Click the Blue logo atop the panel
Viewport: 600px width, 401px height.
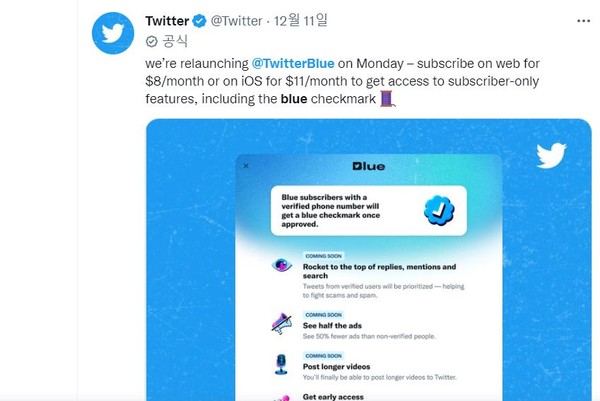[367, 166]
